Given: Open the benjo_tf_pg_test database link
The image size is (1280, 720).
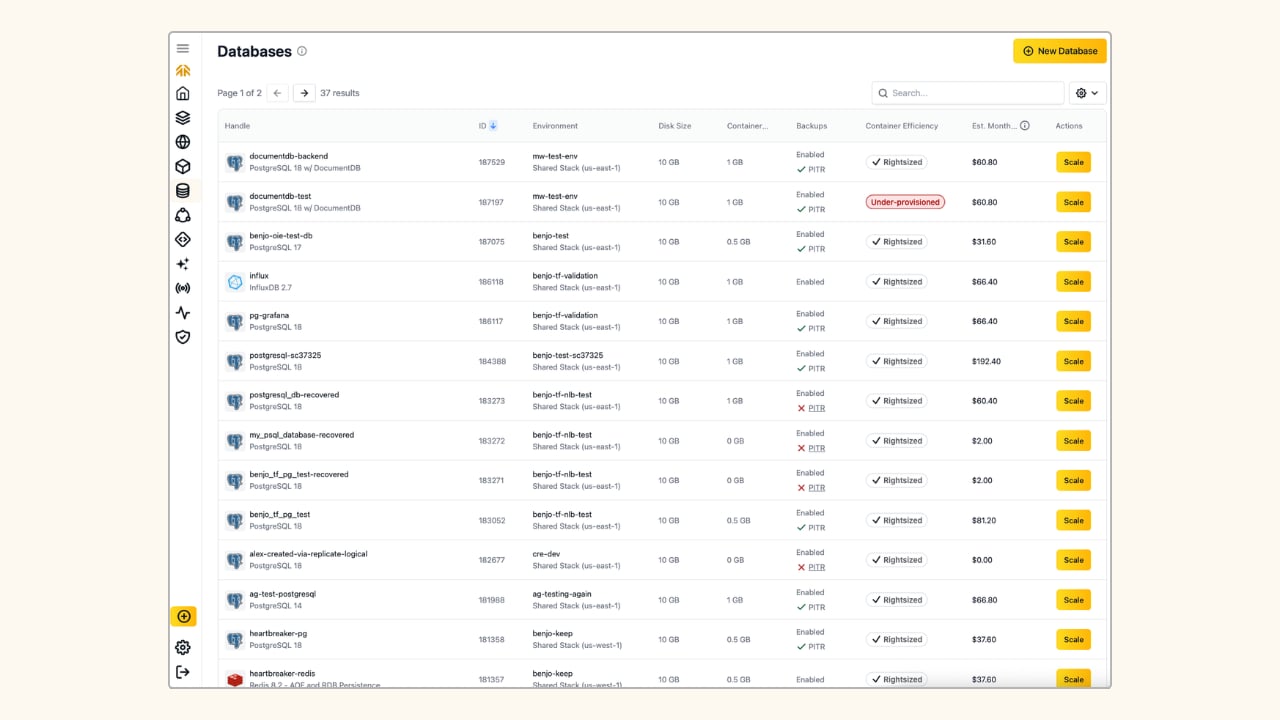Looking at the screenshot, I should coord(279,514).
